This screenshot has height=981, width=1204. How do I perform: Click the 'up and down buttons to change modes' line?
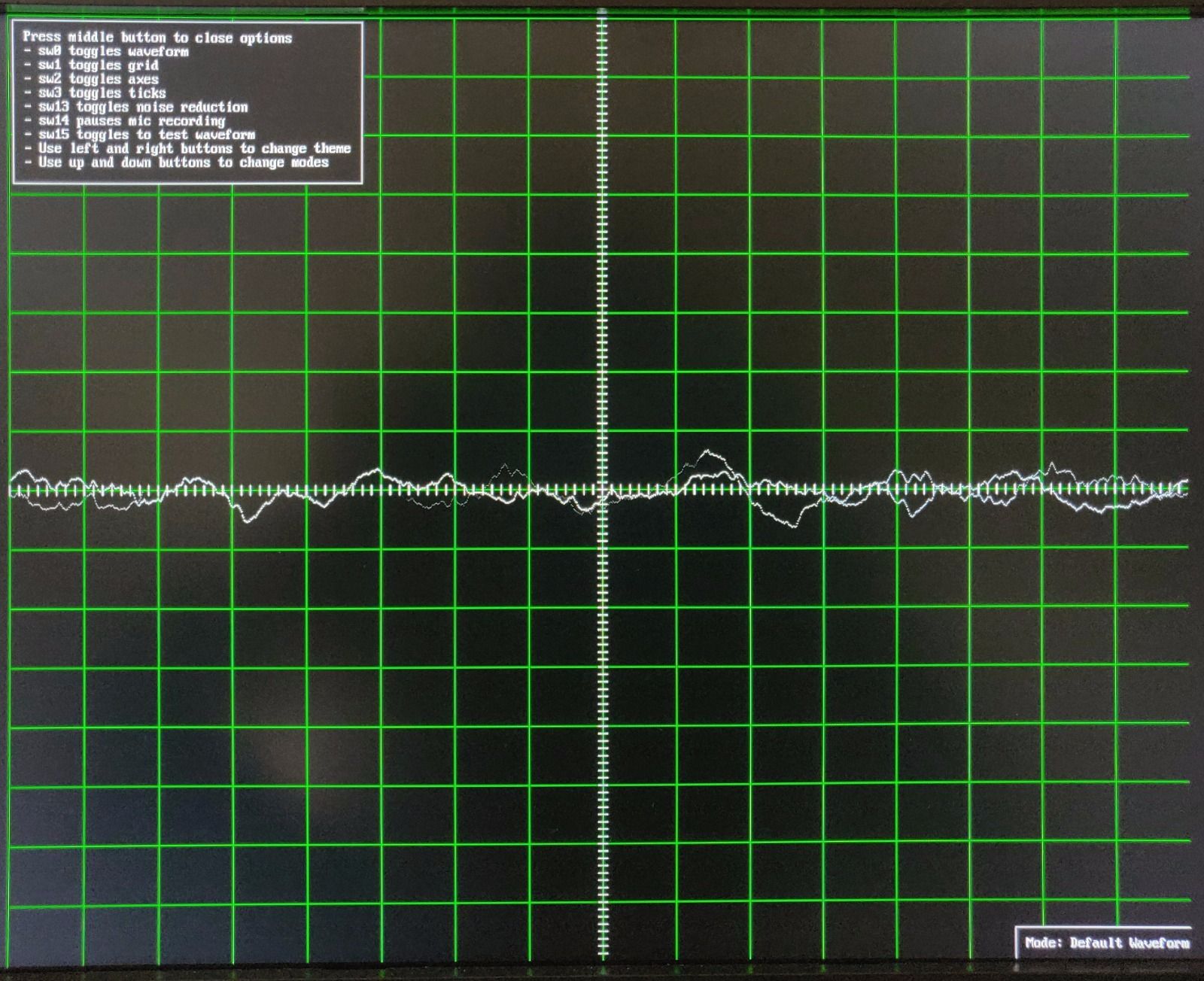point(176,162)
